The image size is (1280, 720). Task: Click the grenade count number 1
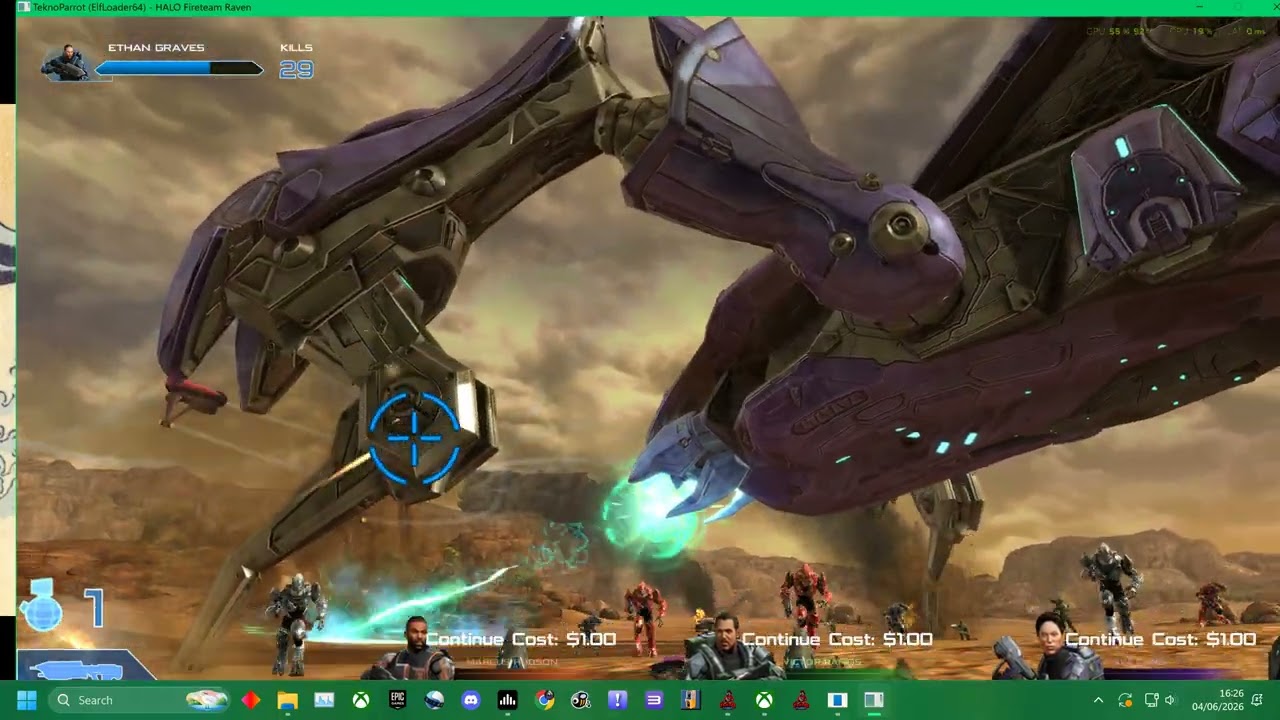[x=94, y=608]
